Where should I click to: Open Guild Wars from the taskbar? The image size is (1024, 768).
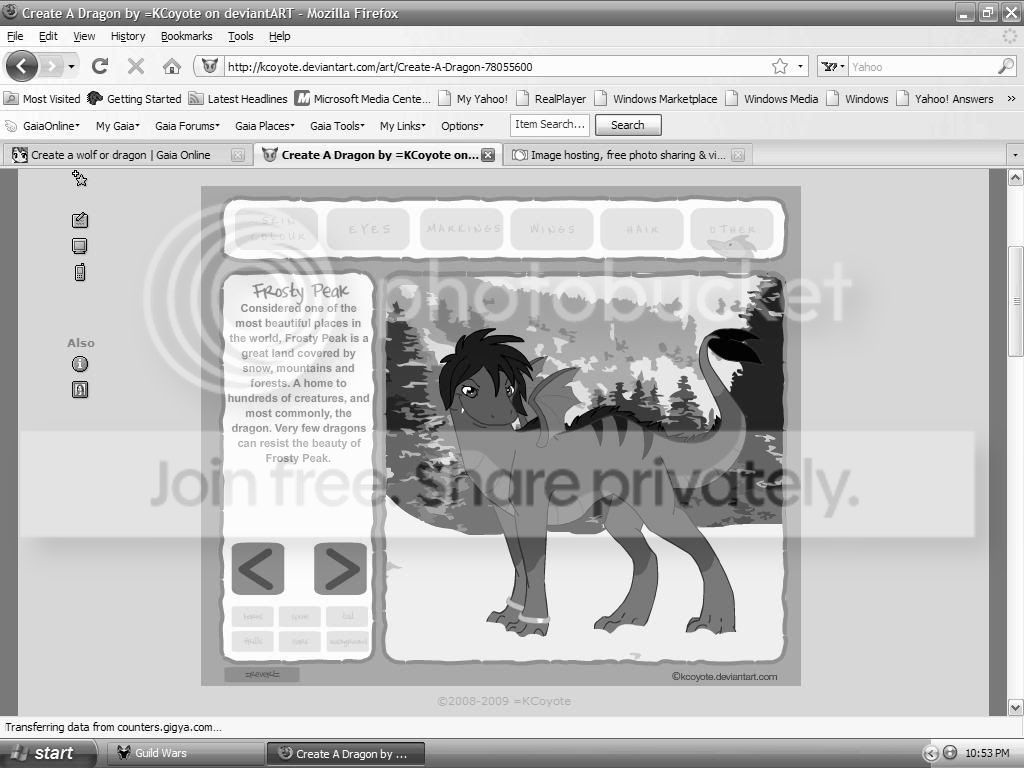(182, 753)
